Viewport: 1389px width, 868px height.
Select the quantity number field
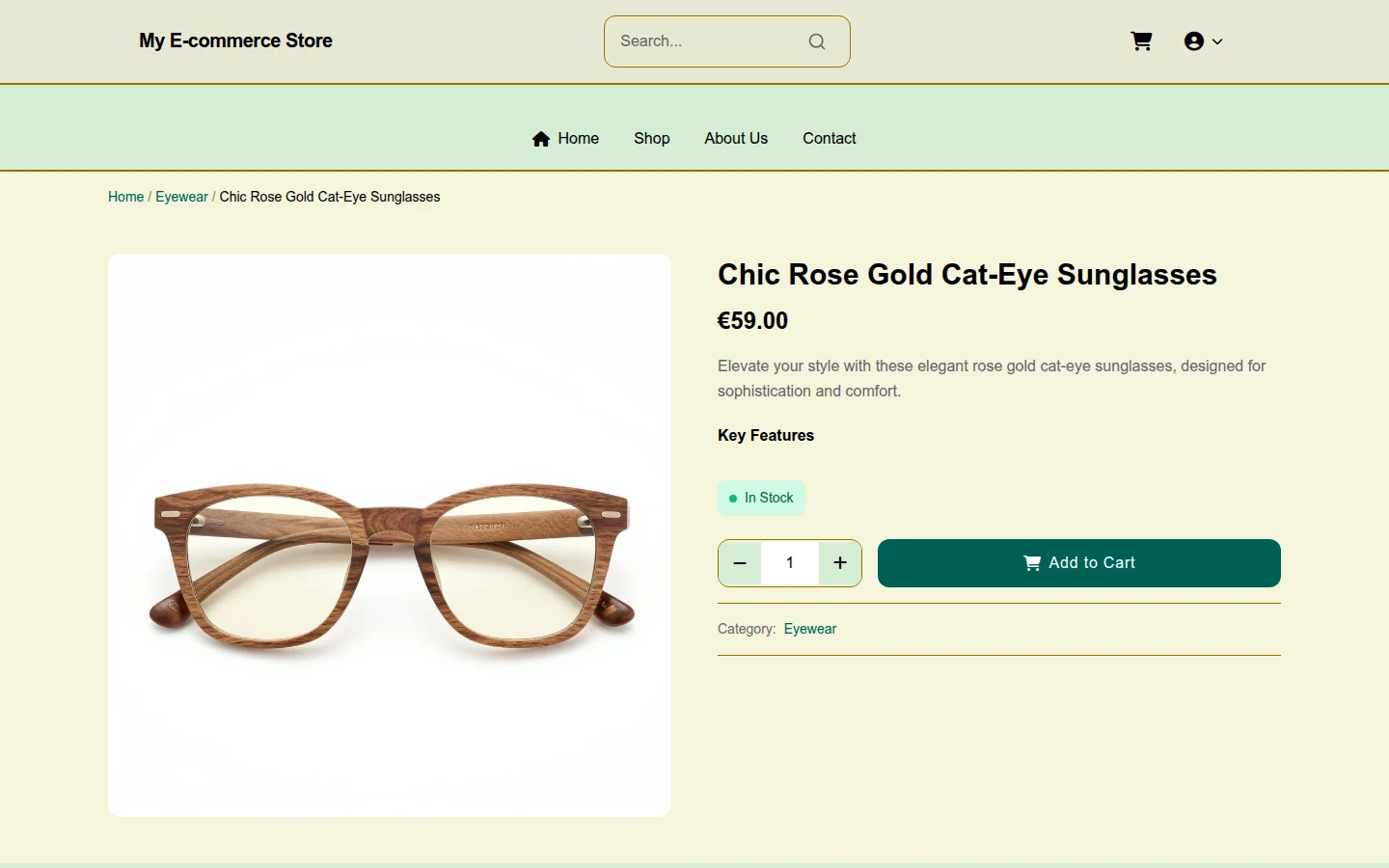point(790,563)
